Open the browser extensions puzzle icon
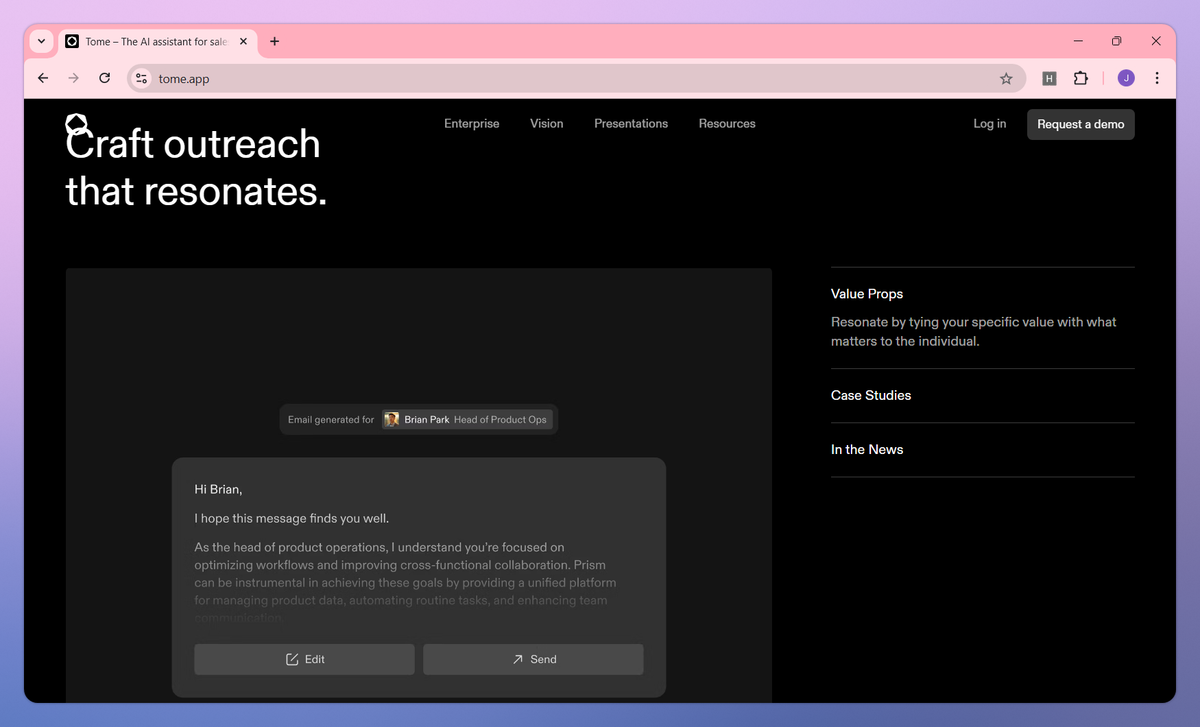This screenshot has height=727, width=1200. pyautogui.click(x=1081, y=78)
